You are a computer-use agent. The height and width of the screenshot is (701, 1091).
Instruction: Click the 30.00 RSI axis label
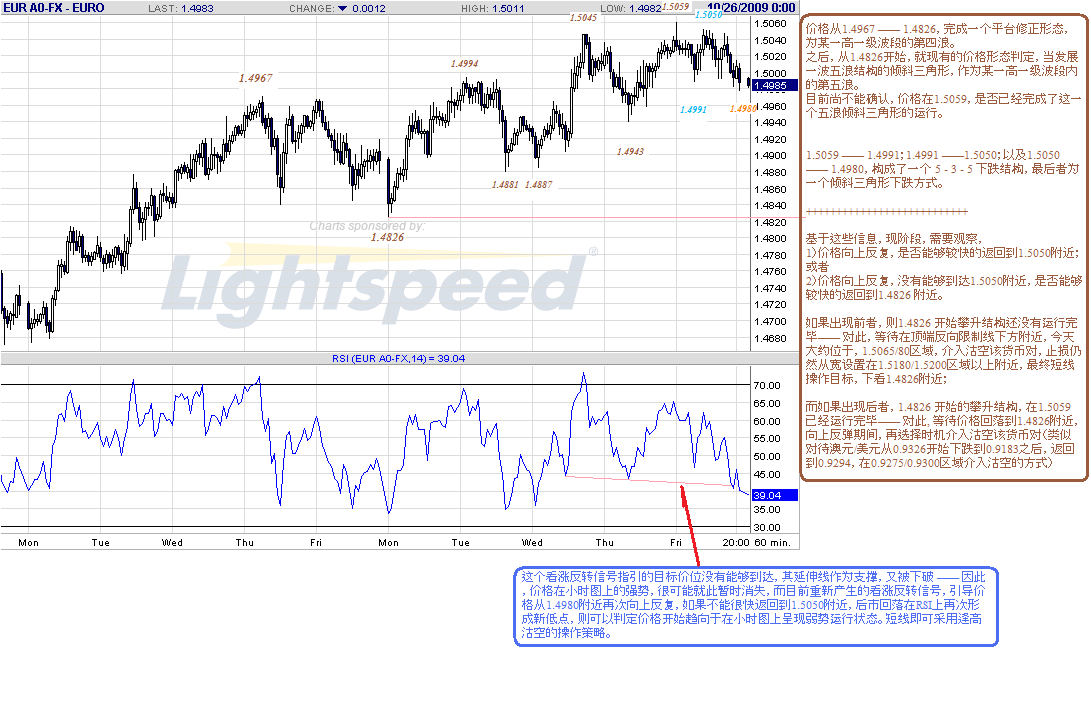tap(767, 528)
